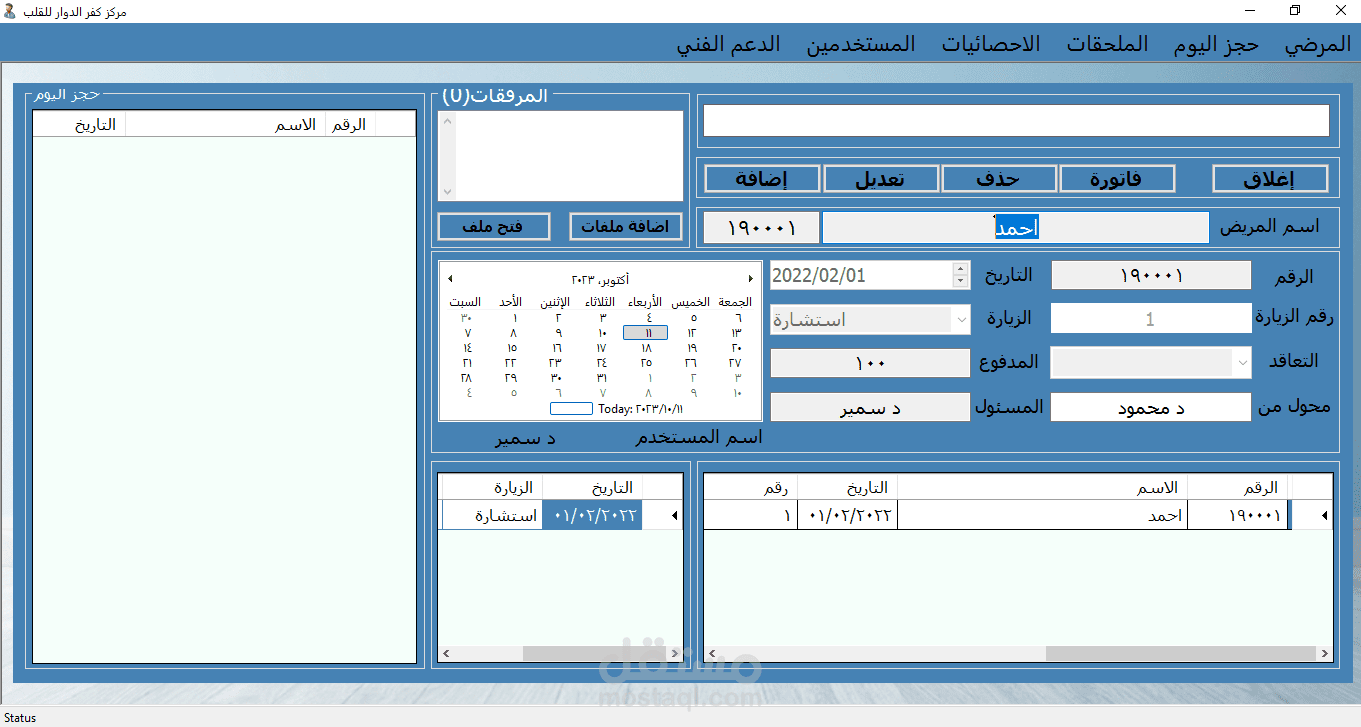This screenshot has width=1361, height=727.
Task: Select the استشارة cell in the visits grid
Action: 491,516
